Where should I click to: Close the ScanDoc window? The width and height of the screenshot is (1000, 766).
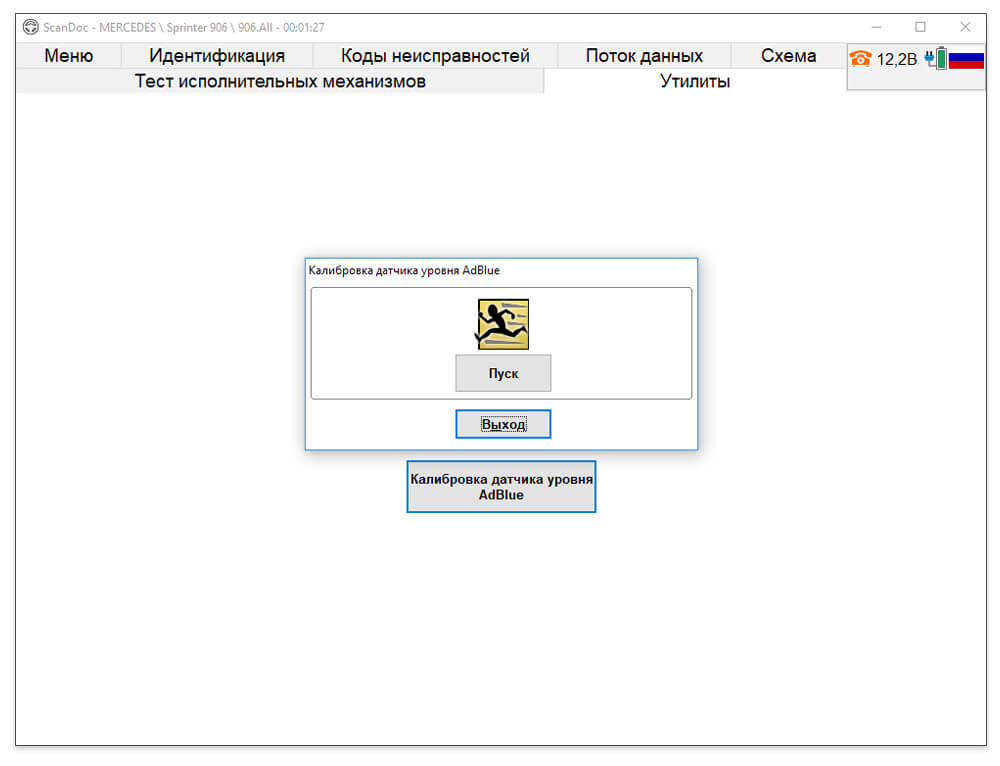[965, 27]
